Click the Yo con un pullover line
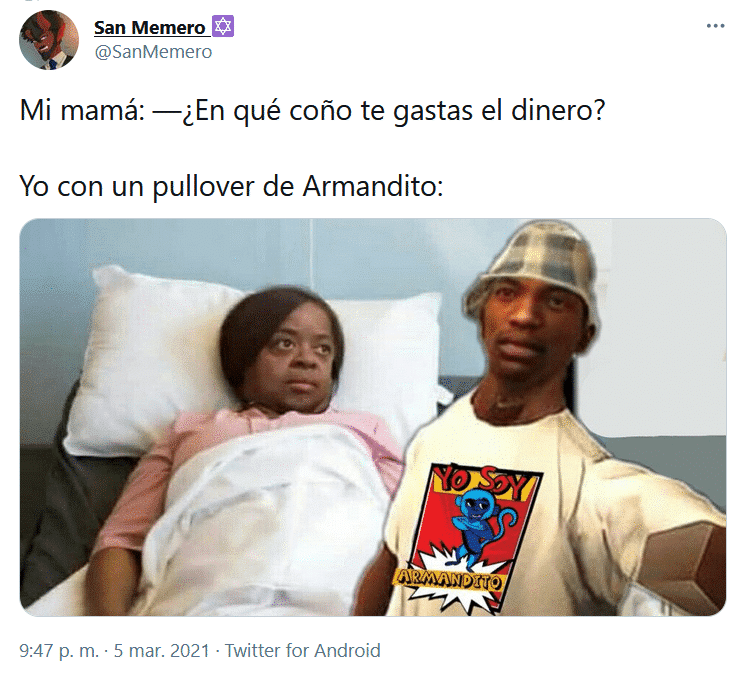740x673 pixels. click(x=231, y=186)
